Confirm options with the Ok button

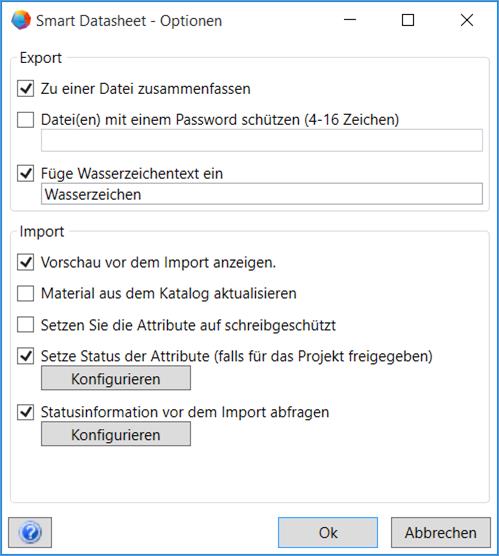(x=328, y=532)
